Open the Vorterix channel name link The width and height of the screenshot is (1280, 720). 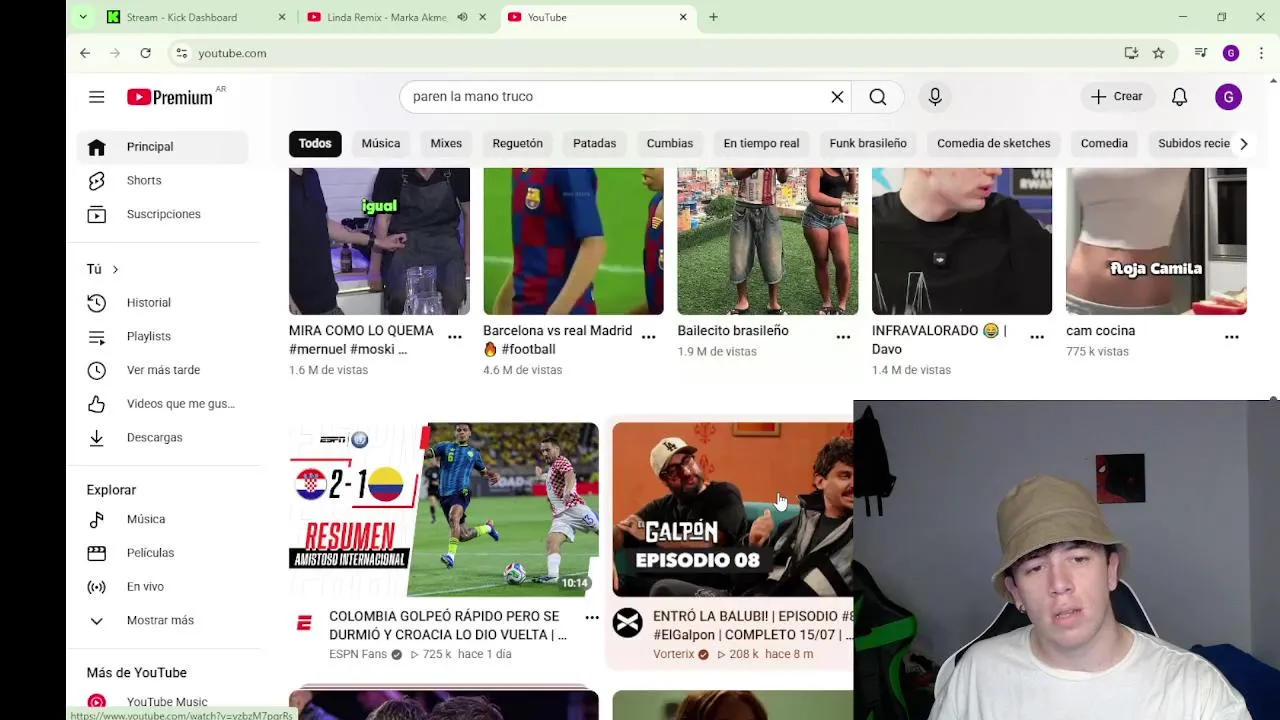point(673,654)
